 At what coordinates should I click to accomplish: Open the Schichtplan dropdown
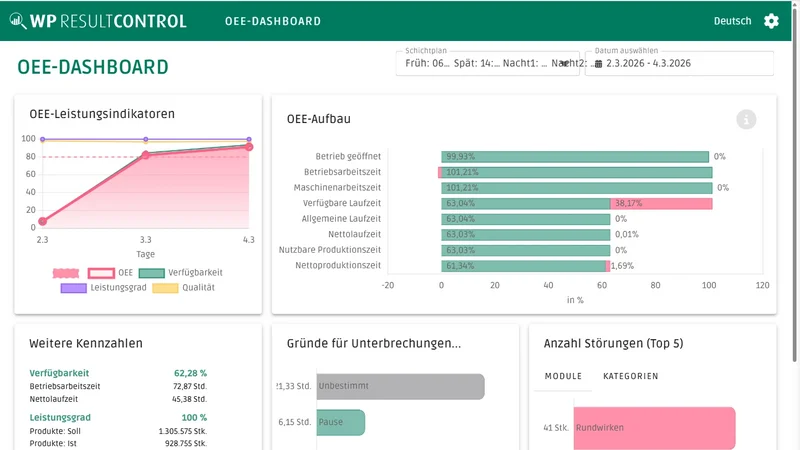[x=487, y=63]
